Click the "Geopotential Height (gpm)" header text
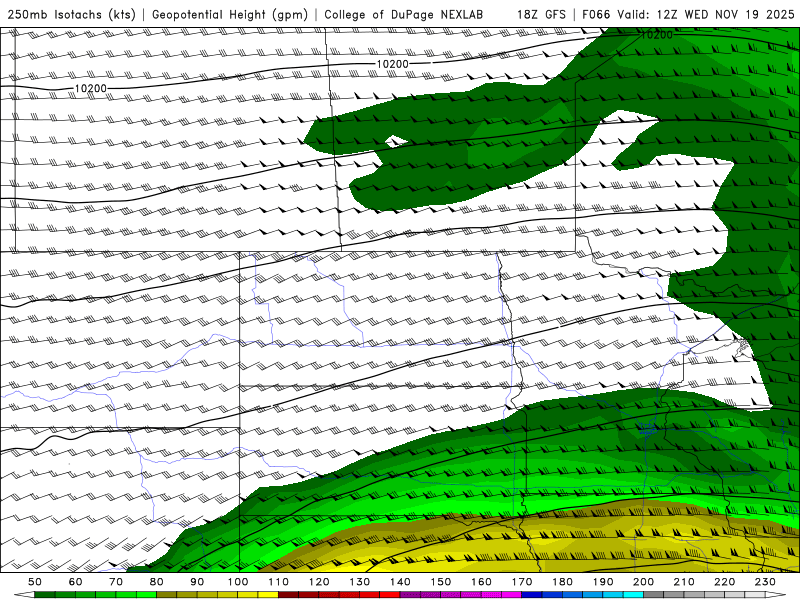 [x=230, y=15]
